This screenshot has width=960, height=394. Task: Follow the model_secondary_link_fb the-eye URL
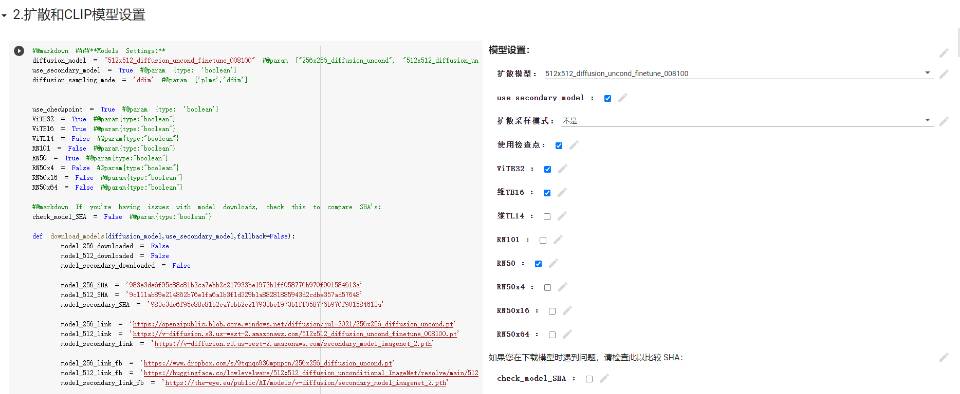306,382
